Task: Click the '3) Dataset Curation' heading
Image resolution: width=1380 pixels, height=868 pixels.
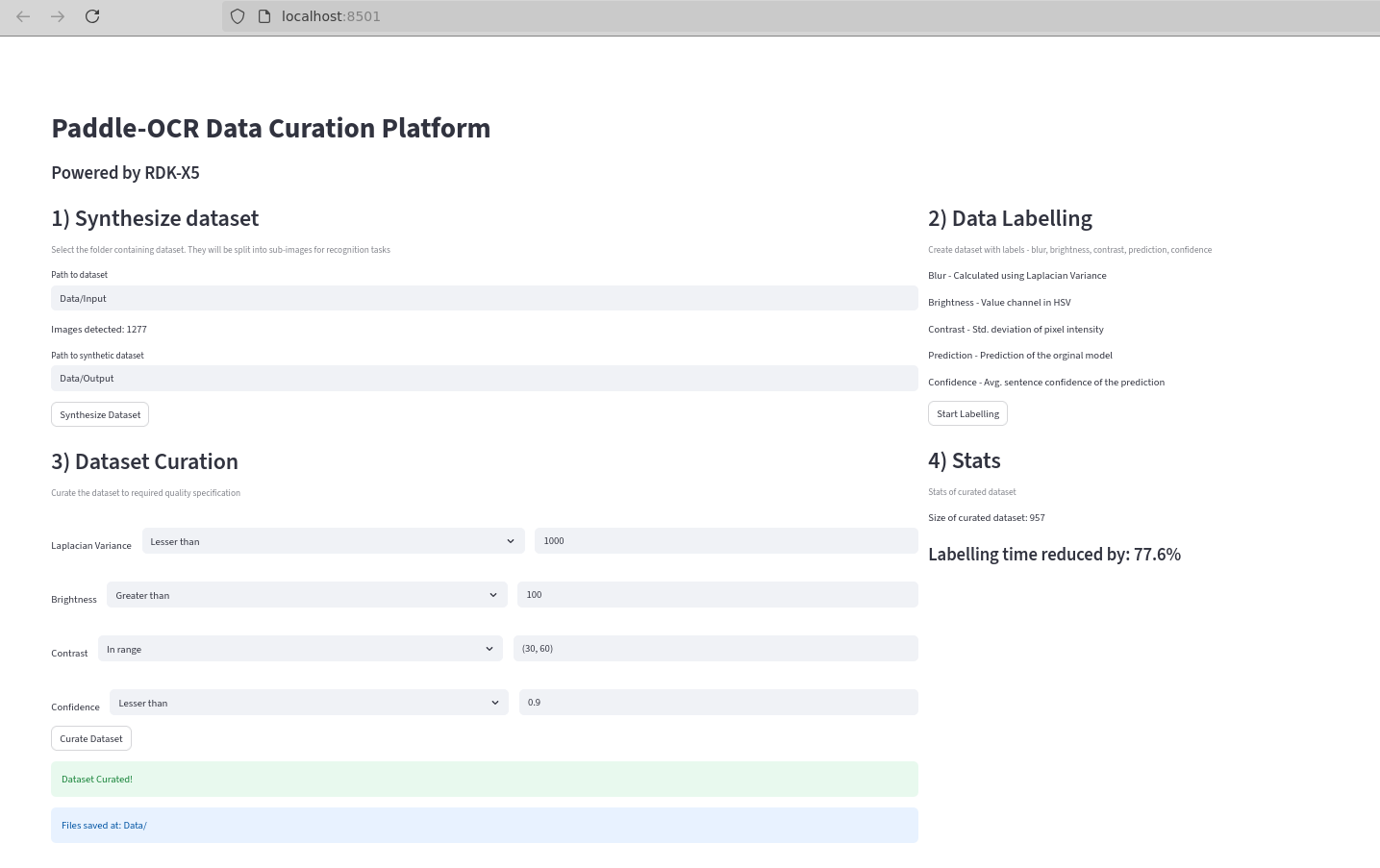Action: click(x=144, y=461)
